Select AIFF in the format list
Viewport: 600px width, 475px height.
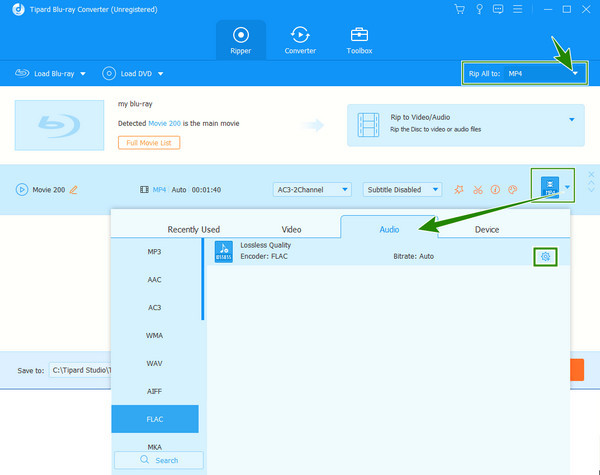(155, 391)
